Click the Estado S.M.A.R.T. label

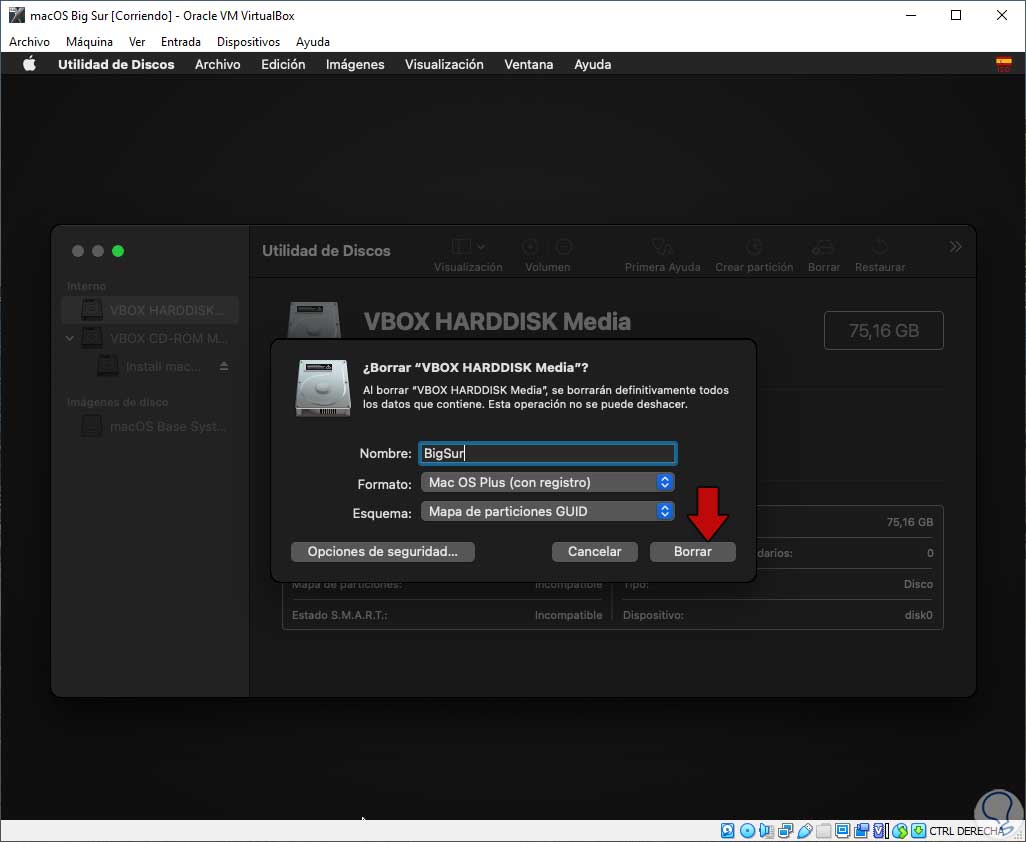(x=339, y=615)
